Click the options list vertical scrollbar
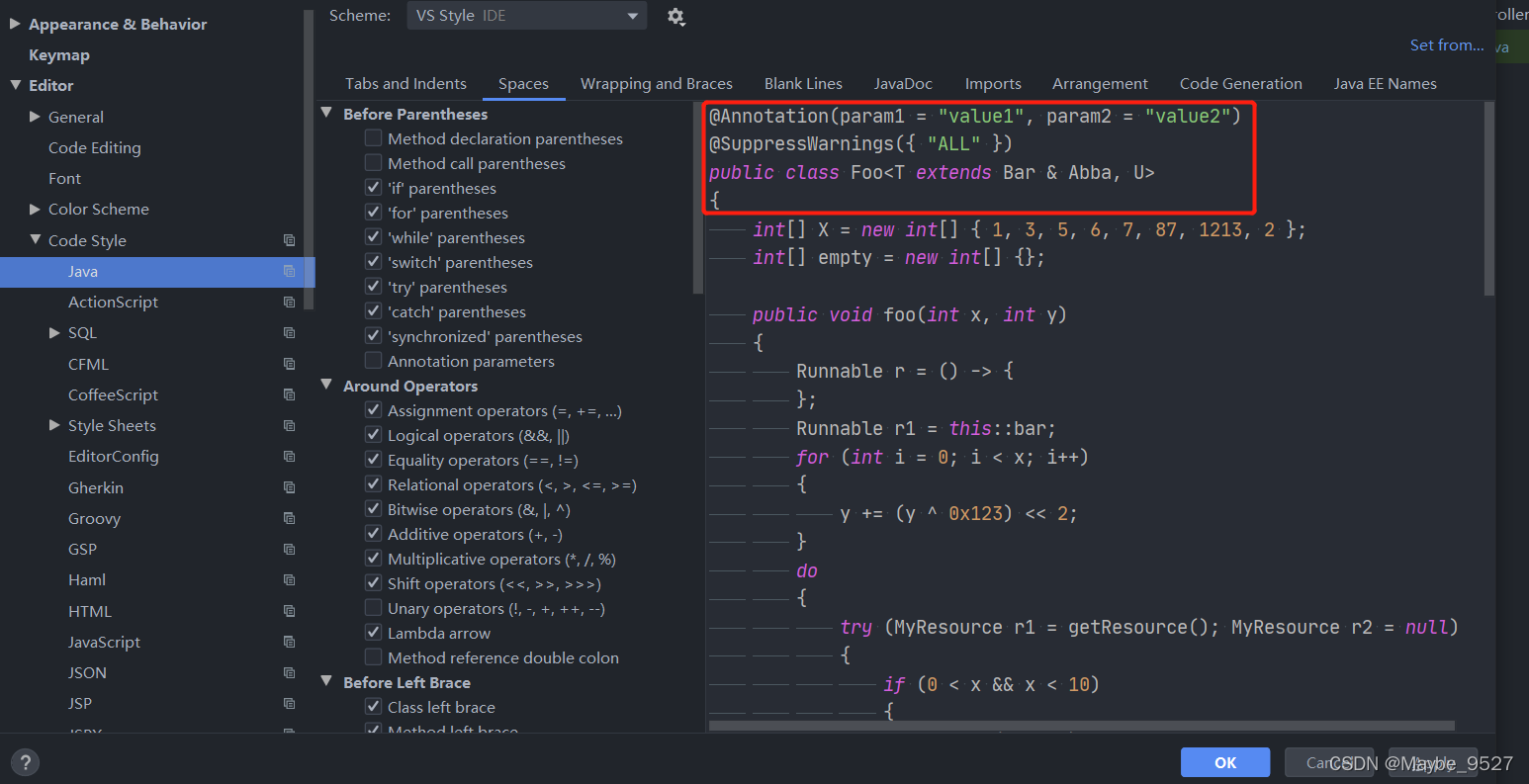This screenshot has width=1529, height=784. pos(698,198)
